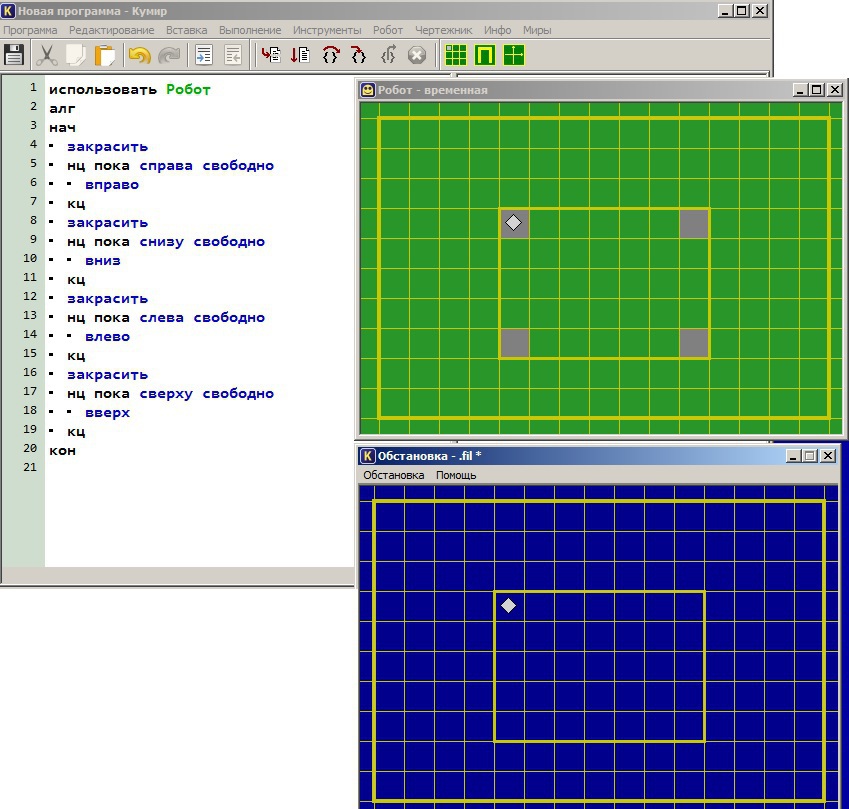Image resolution: width=849 pixels, height=809 pixels.
Task: Click the gray painted cell with the robot
Action: pyautogui.click(x=514, y=223)
